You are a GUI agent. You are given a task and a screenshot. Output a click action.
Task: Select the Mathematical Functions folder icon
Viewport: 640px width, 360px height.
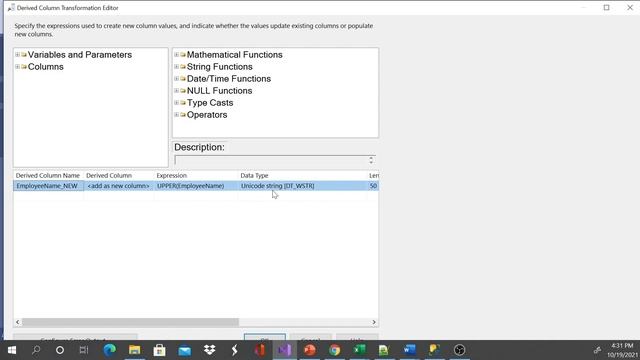(183, 55)
